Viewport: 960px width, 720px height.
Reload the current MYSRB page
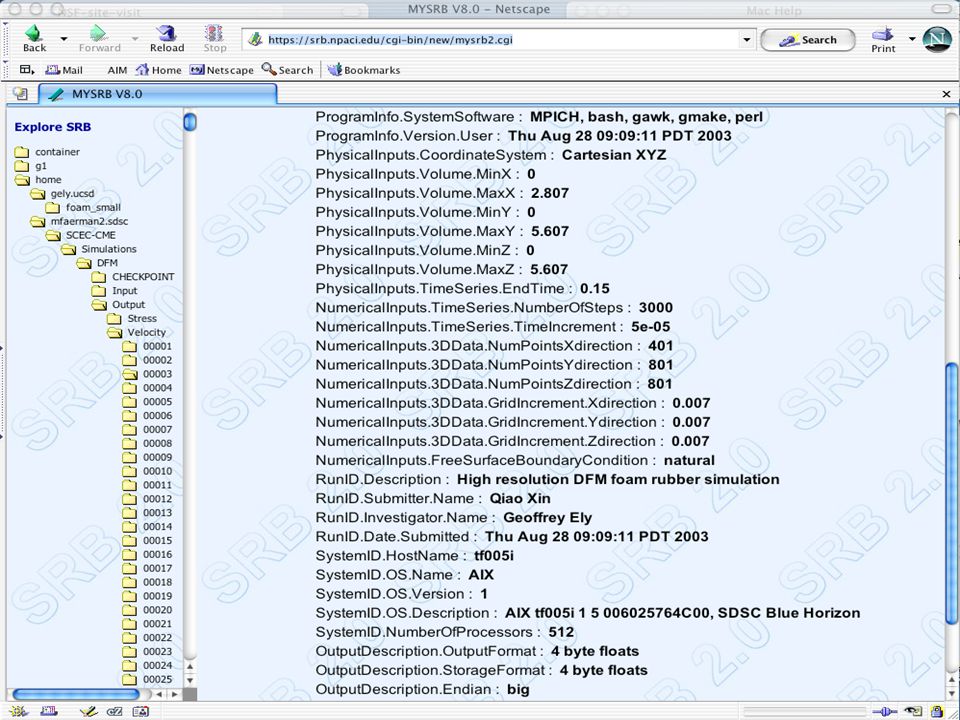pos(167,39)
